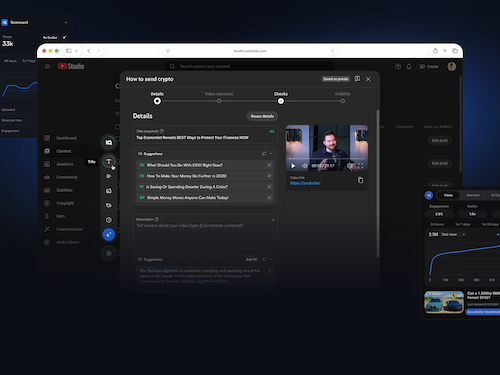Open the thumbnail tool icon in floating toolbar

coord(109,191)
